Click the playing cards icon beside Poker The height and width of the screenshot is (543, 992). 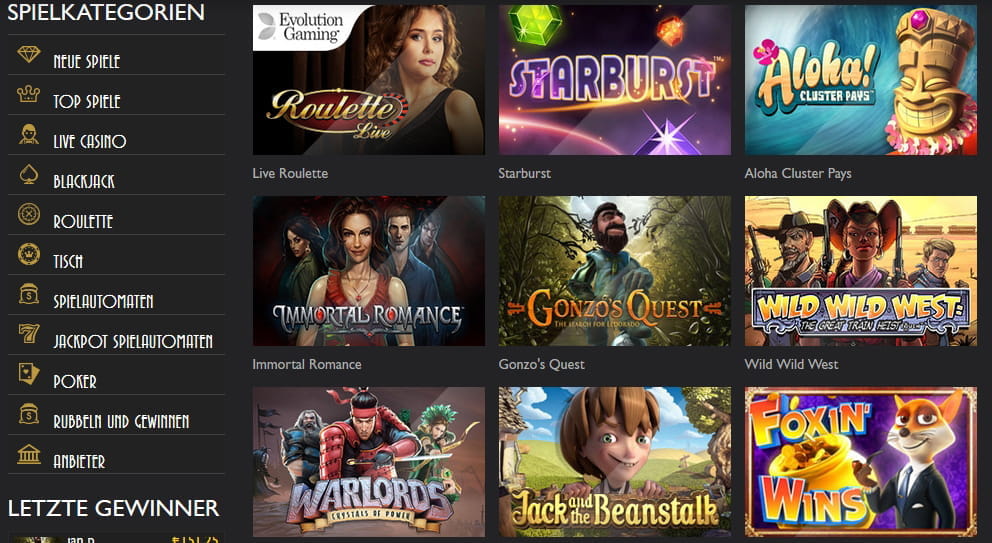(x=28, y=374)
